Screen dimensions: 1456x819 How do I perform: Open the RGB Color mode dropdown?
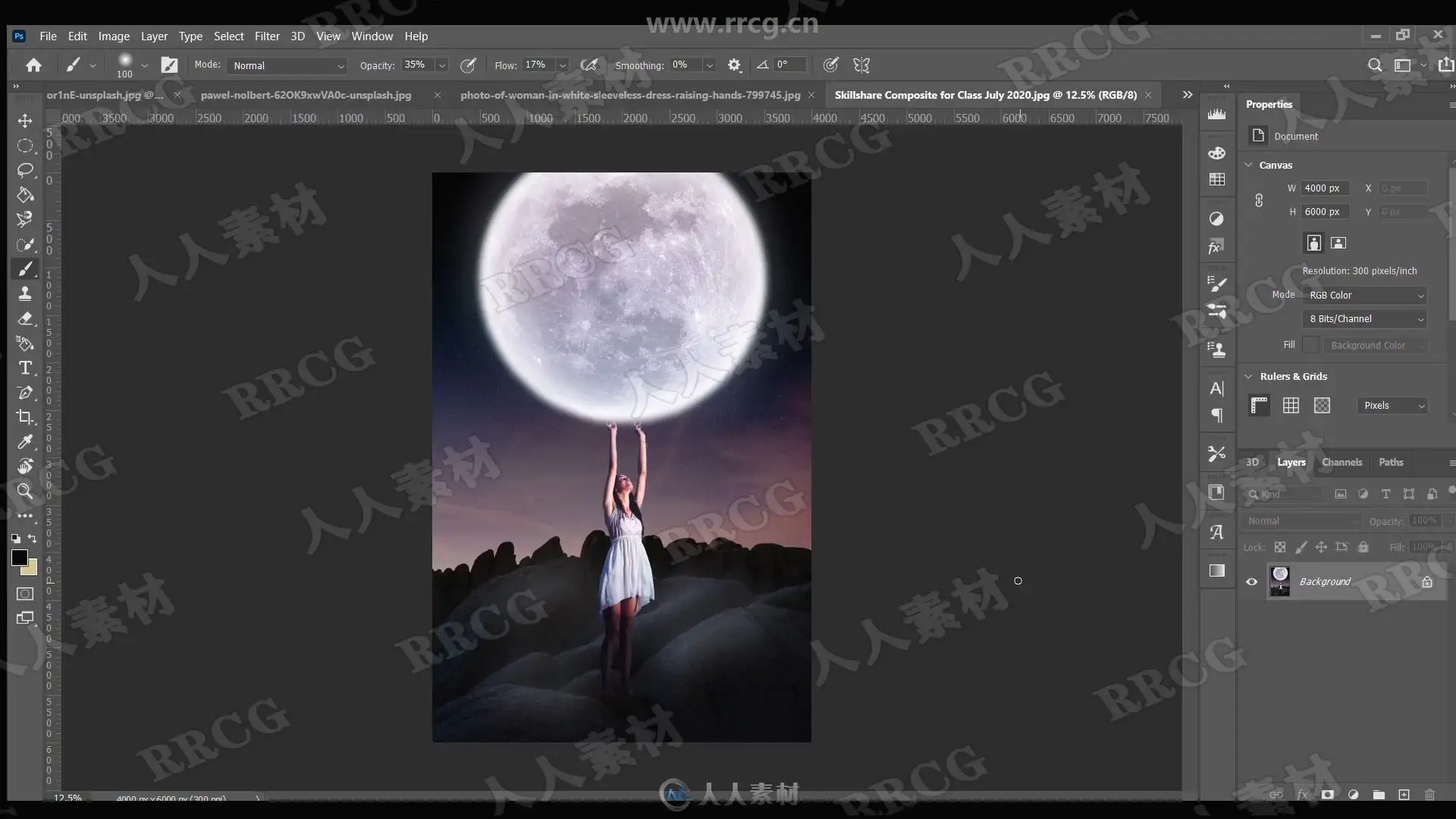(1364, 295)
